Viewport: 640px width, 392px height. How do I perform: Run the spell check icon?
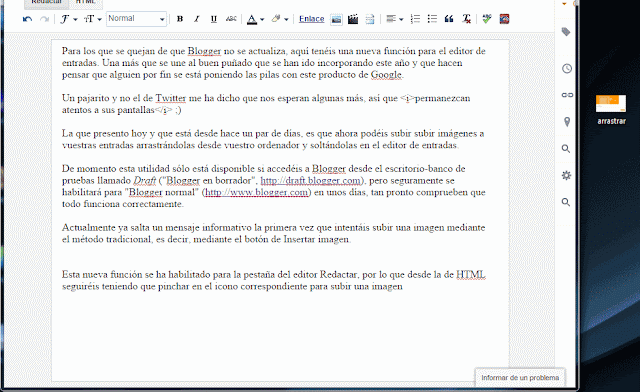click(487, 19)
